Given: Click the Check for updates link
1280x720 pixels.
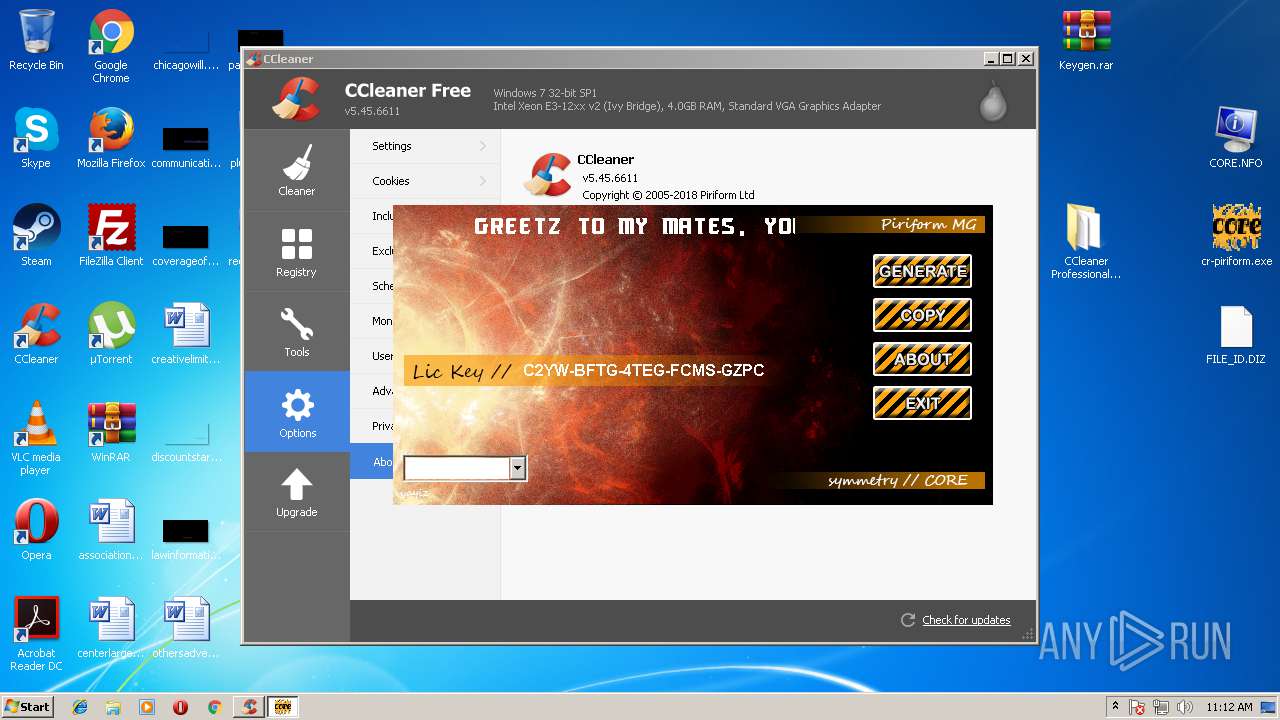Looking at the screenshot, I should click(966, 620).
